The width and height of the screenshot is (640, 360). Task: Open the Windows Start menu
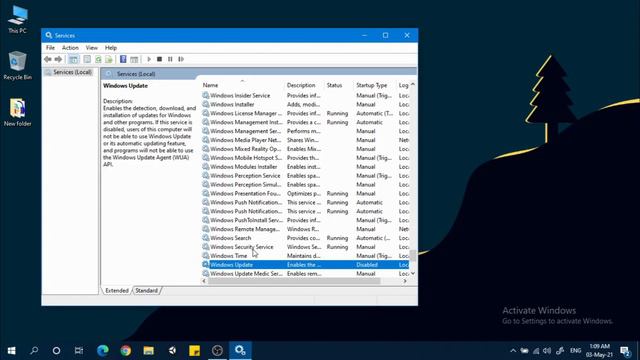click(11, 351)
